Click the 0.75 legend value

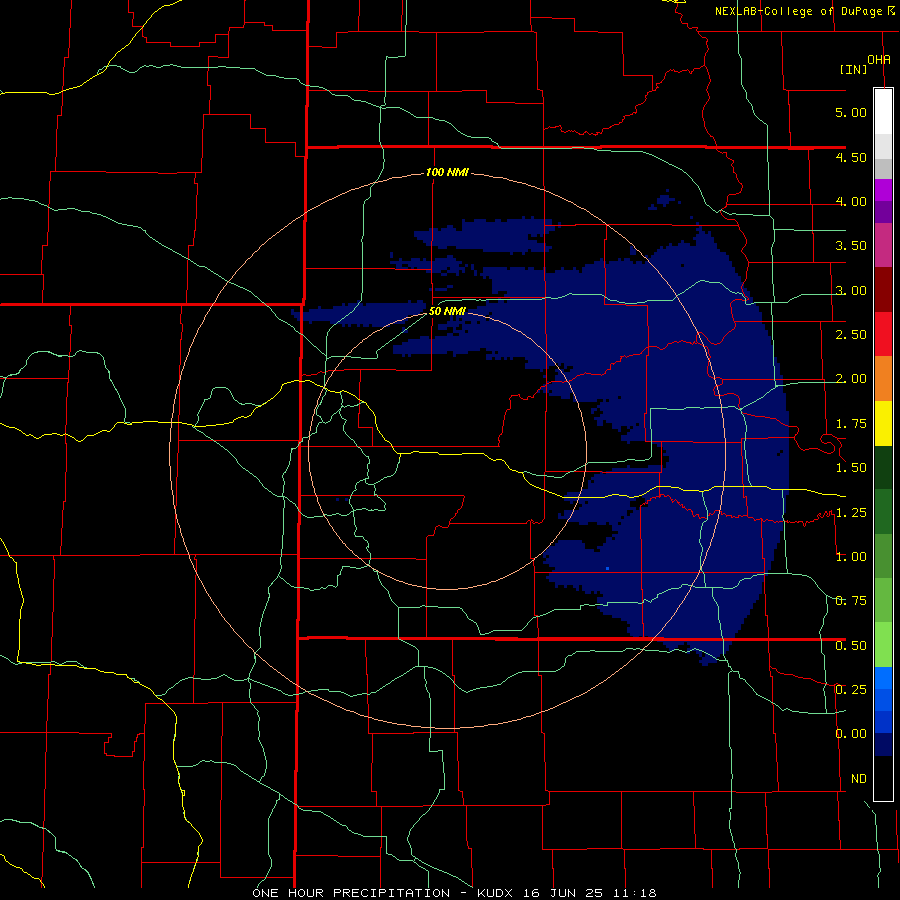pyautogui.click(x=851, y=601)
